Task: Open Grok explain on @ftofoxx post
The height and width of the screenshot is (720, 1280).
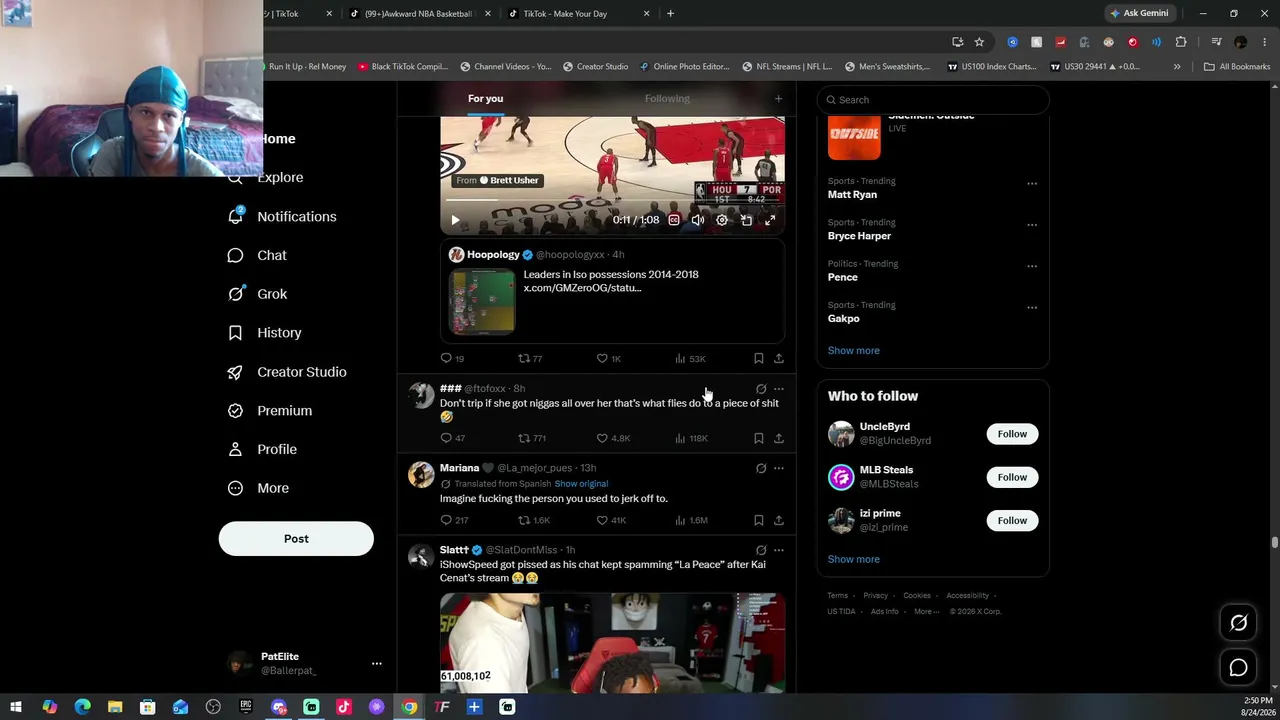Action: (x=761, y=389)
